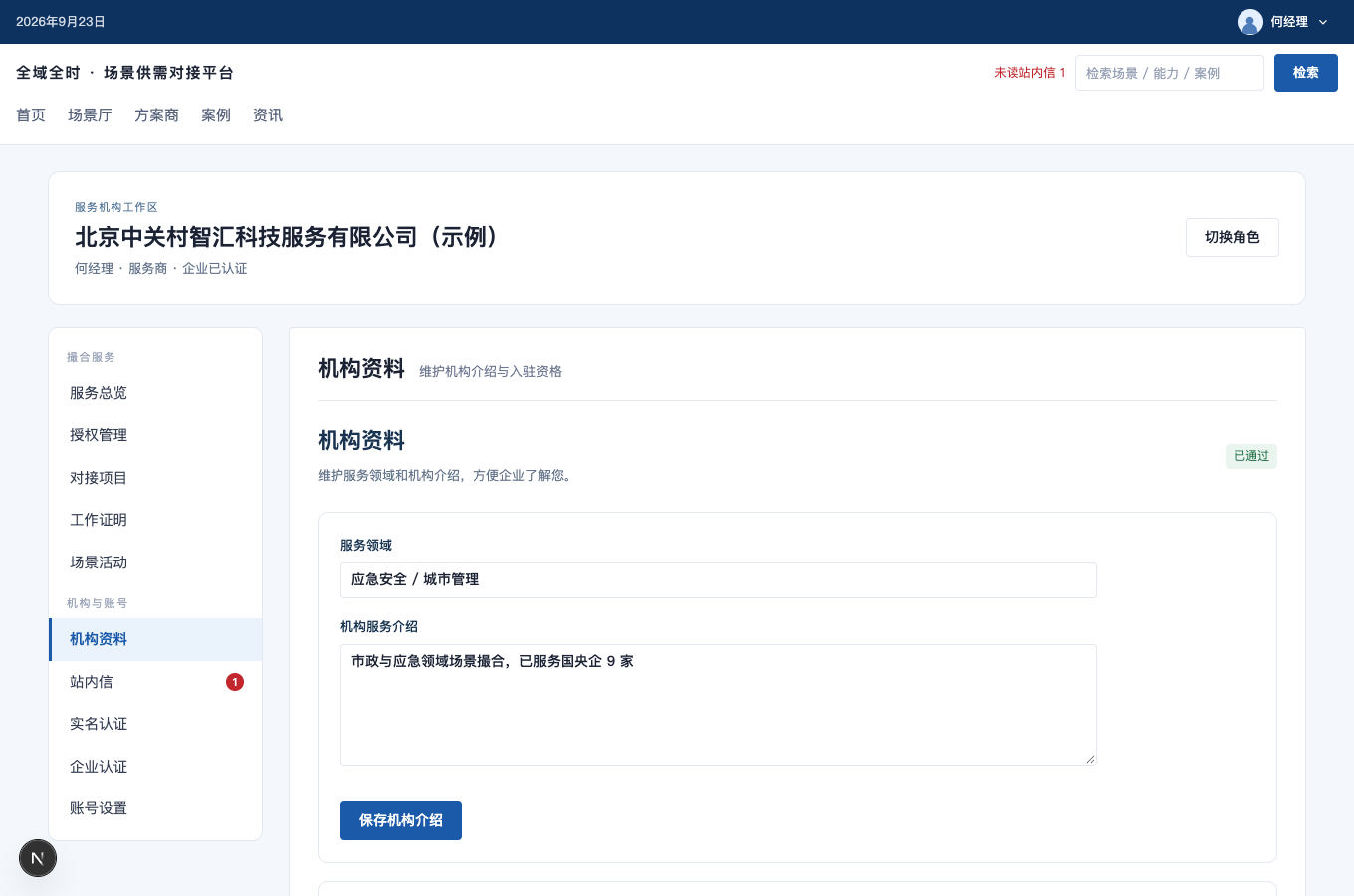Viewport: 1354px width, 896px height.
Task: Open 工作证明 in the sidebar
Action: 155,520
